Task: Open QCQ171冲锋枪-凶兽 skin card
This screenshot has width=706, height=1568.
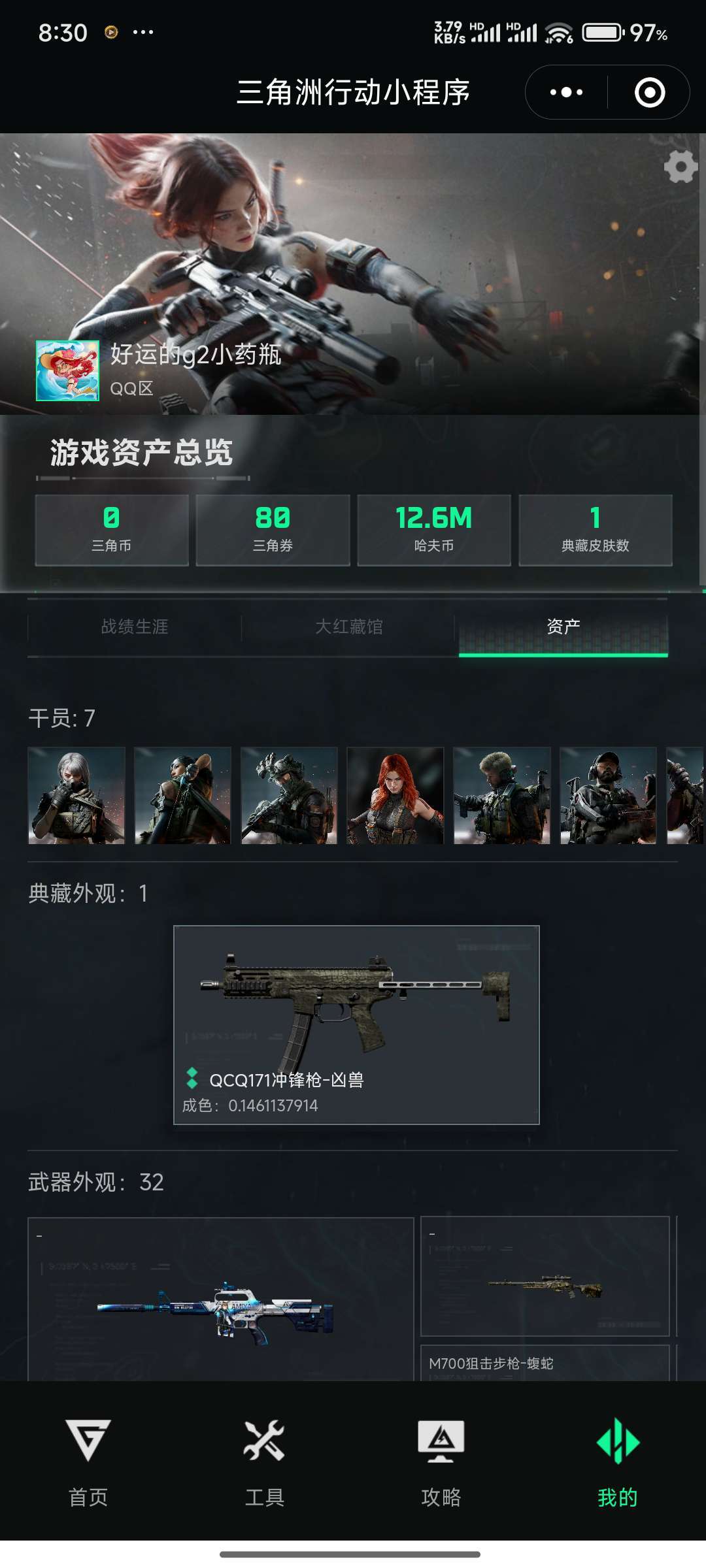Action: (x=356, y=1024)
